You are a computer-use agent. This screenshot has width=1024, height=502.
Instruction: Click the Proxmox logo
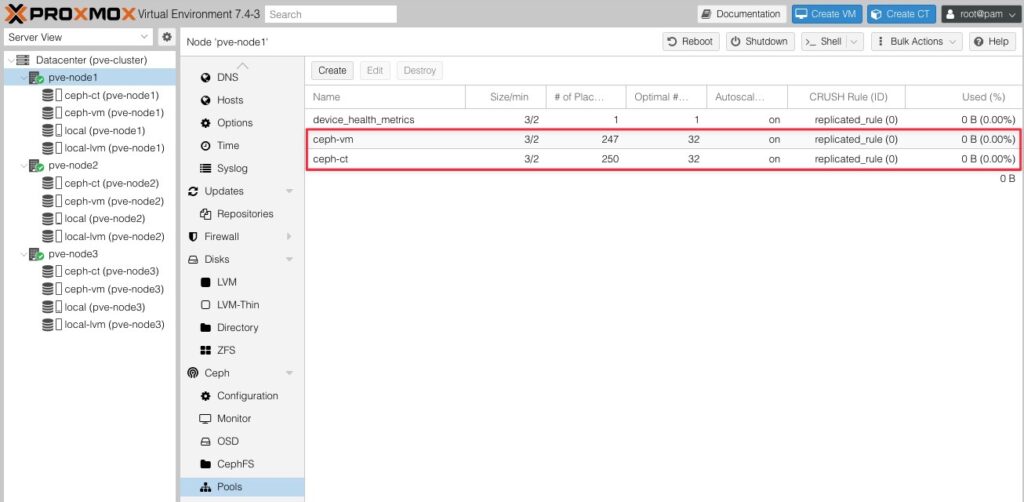click(x=70, y=14)
